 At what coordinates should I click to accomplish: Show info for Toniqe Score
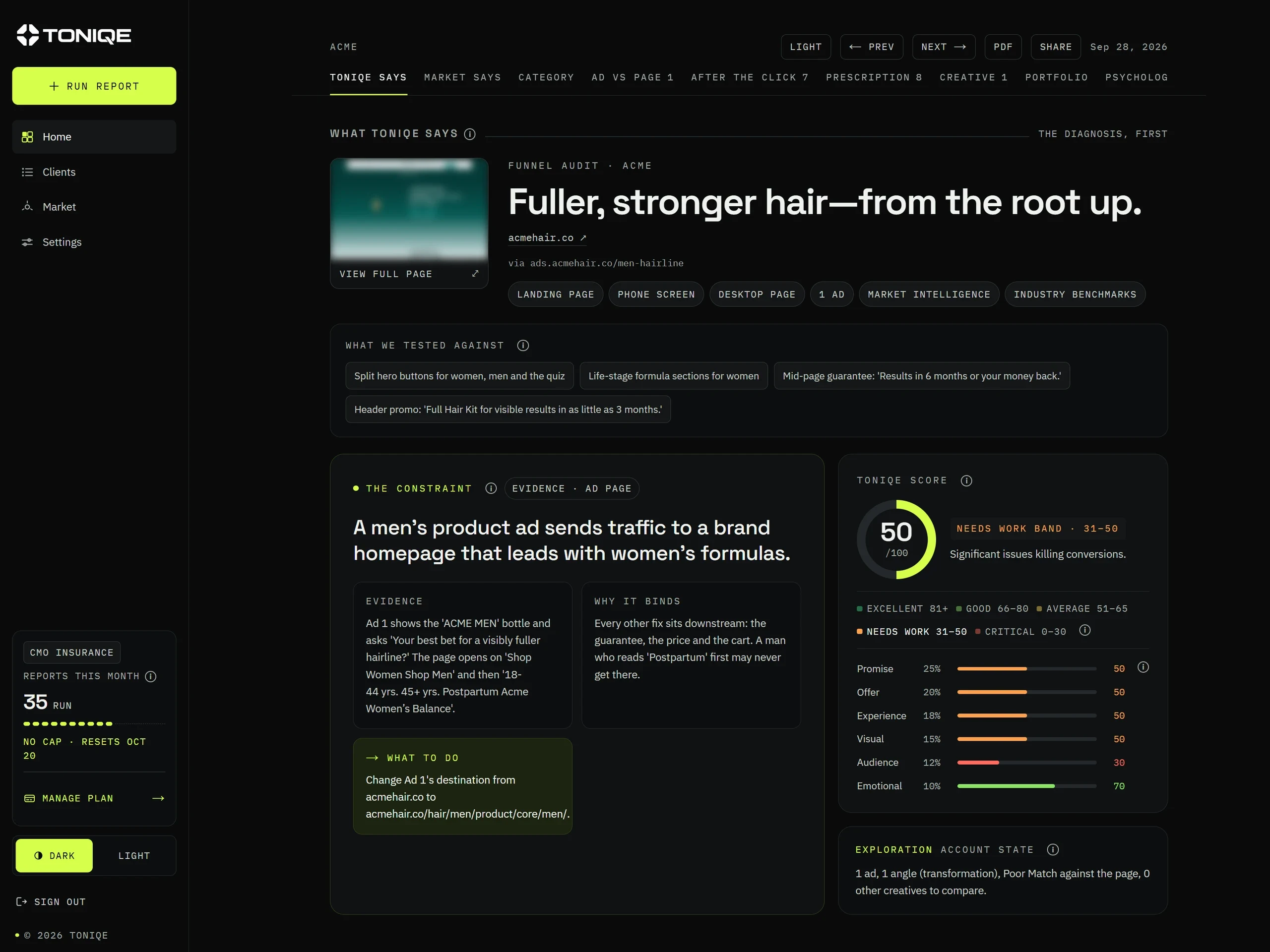[x=966, y=481]
